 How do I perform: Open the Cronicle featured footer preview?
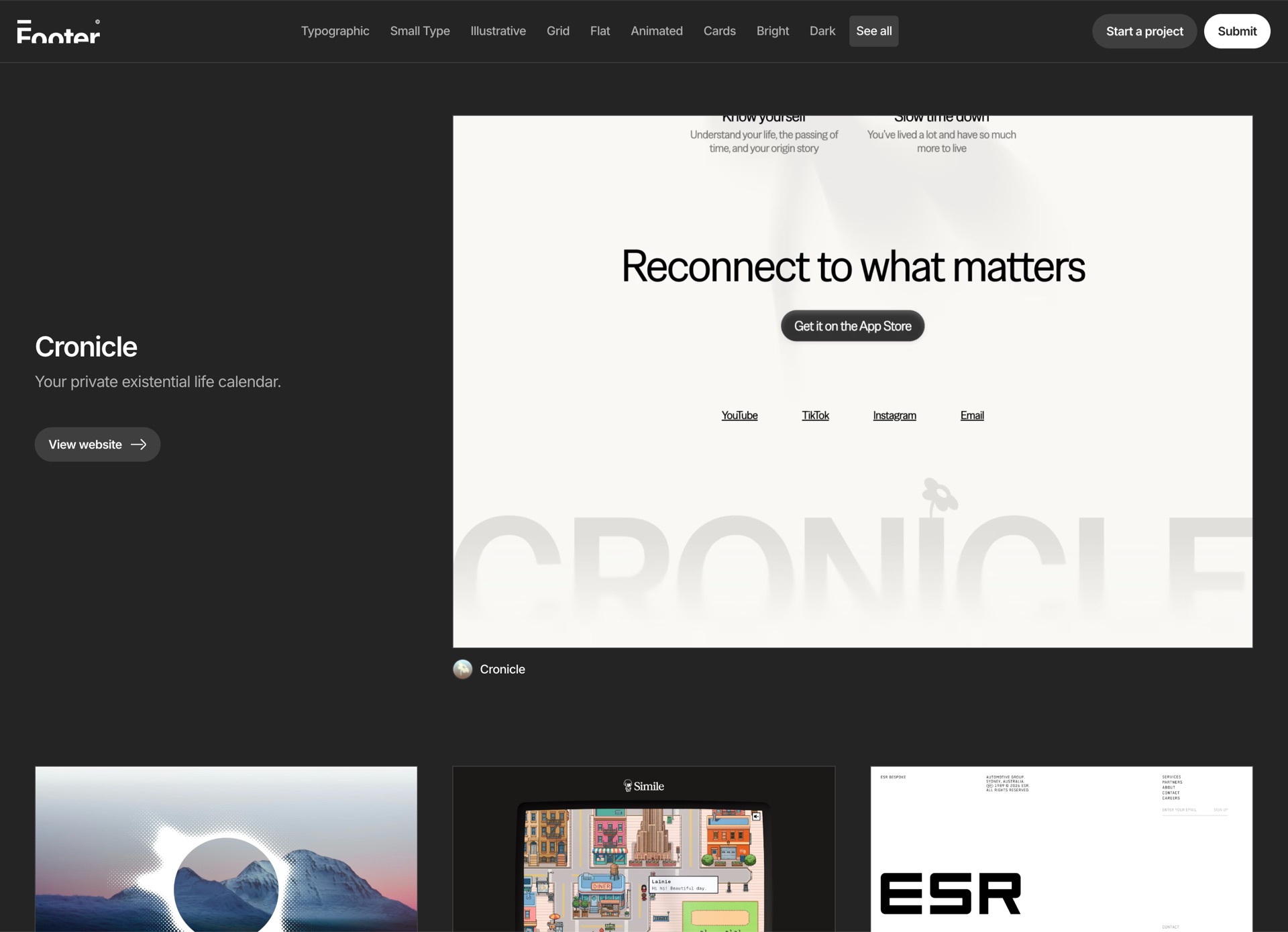(852, 381)
